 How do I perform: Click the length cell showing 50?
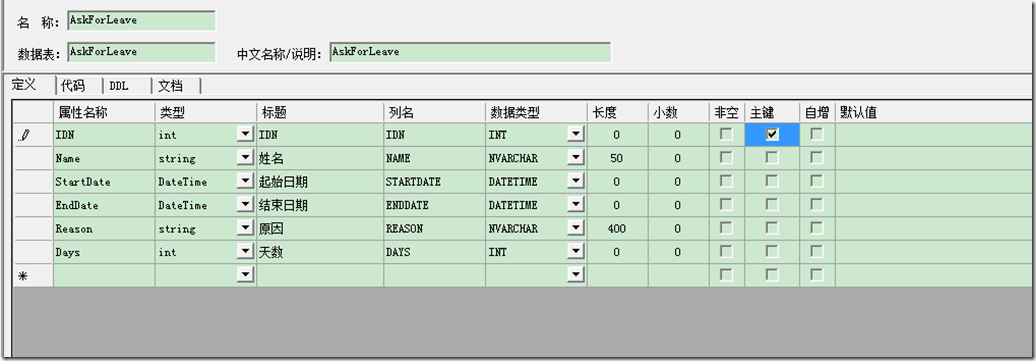coord(617,159)
